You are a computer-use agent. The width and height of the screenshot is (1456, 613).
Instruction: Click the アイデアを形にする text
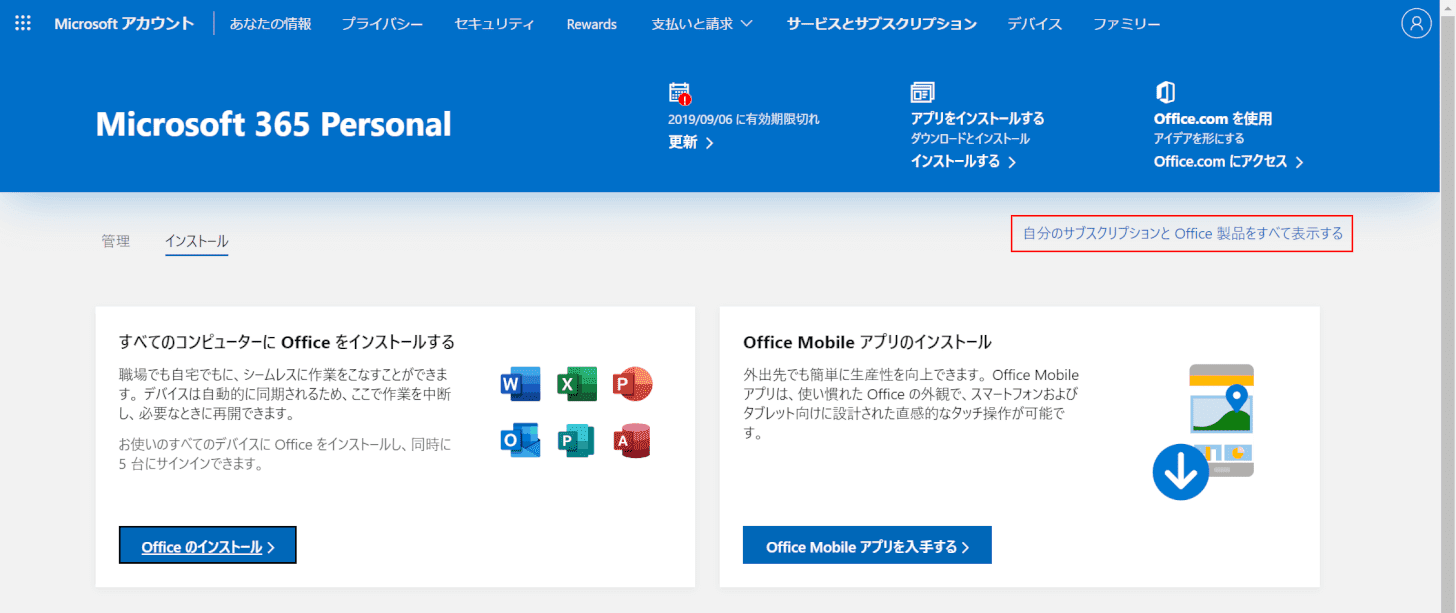(1199, 139)
